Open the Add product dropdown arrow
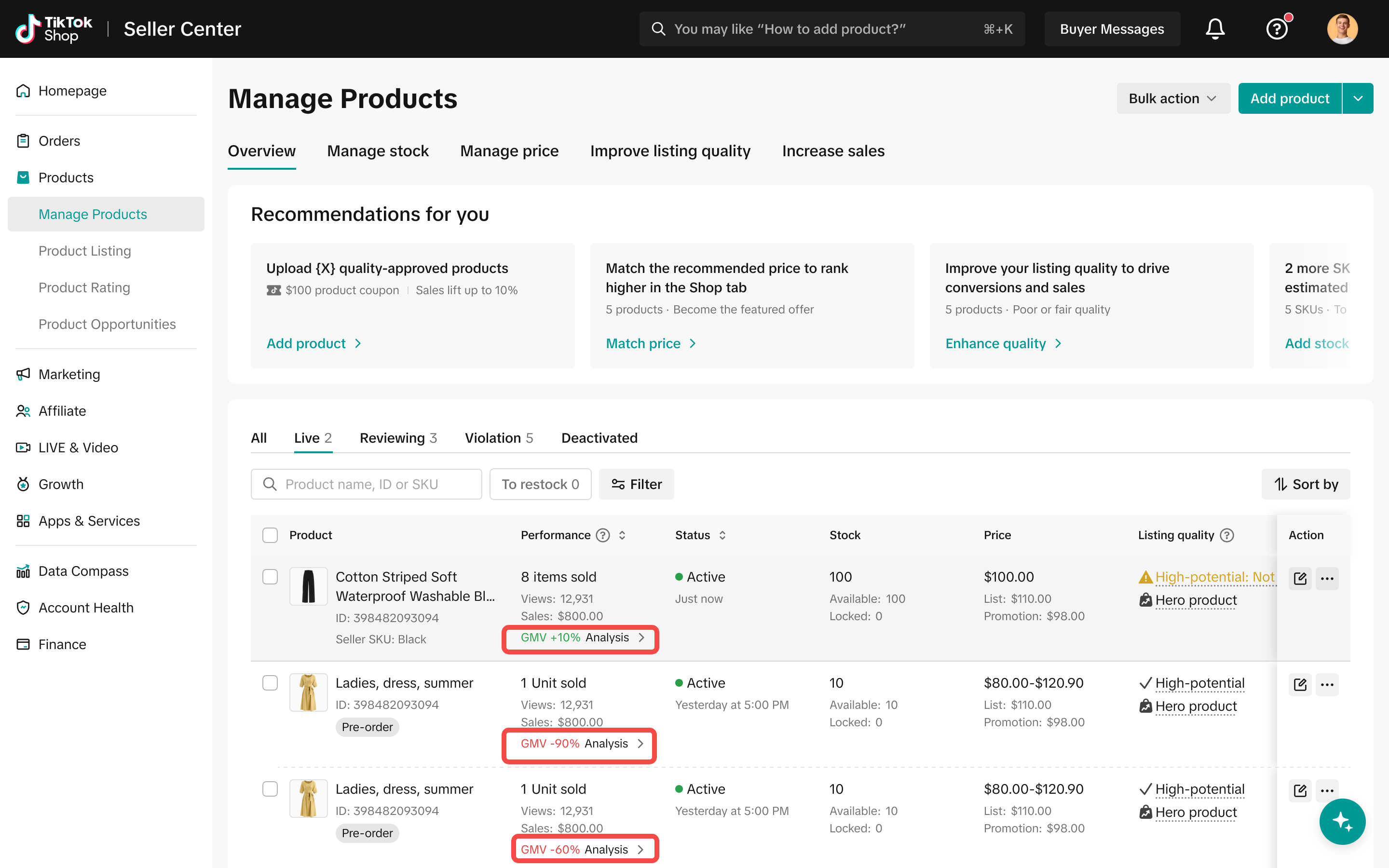 [1358, 98]
